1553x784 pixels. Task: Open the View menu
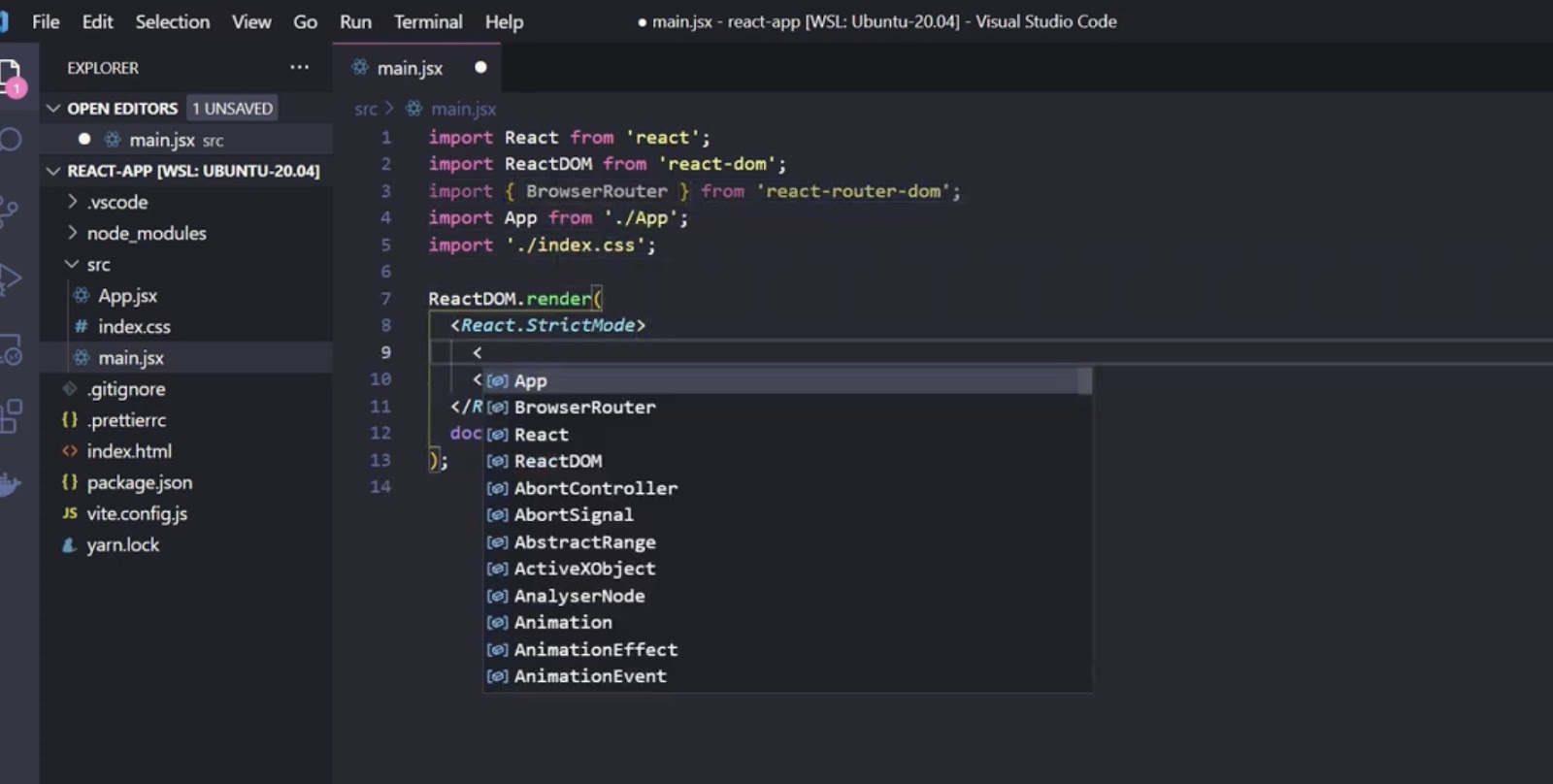251,21
